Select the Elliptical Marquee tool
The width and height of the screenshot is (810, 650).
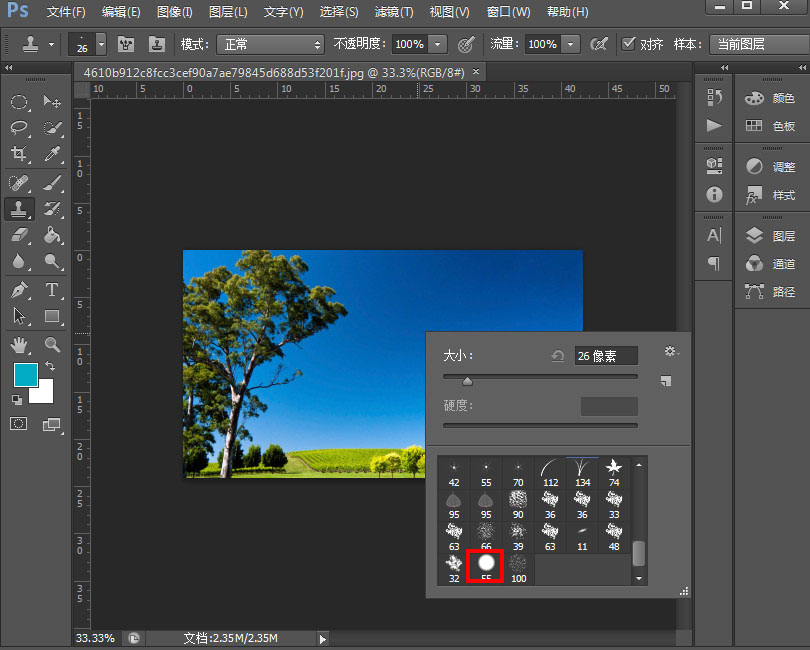[20, 102]
